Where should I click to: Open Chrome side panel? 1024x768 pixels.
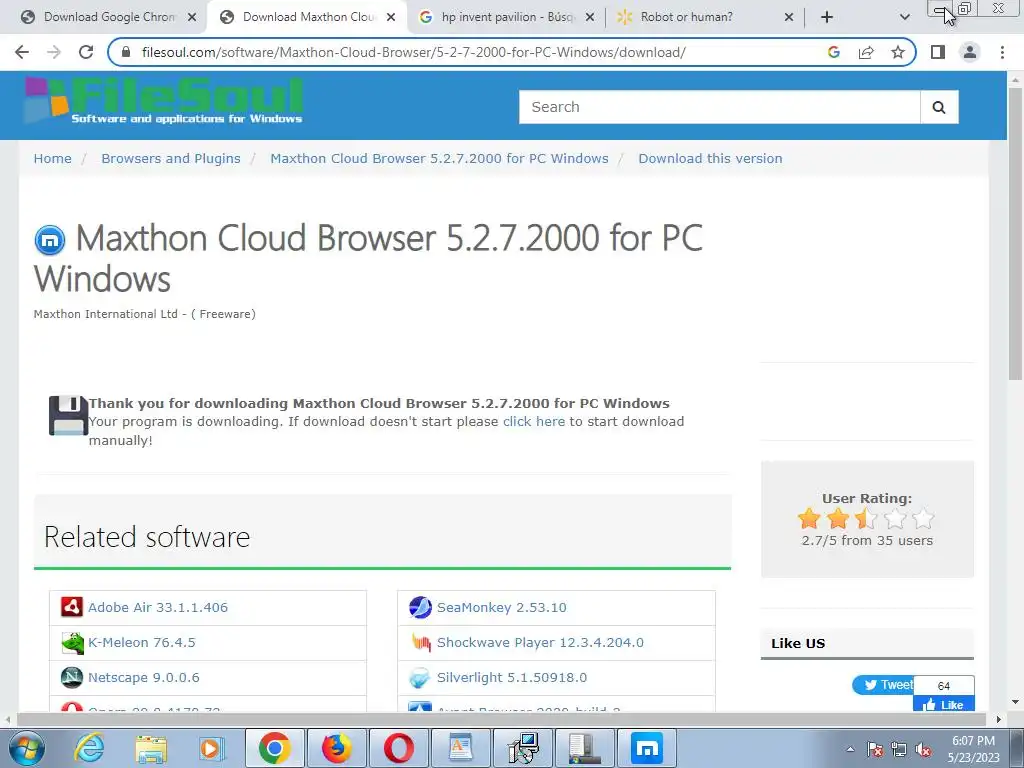[x=938, y=52]
